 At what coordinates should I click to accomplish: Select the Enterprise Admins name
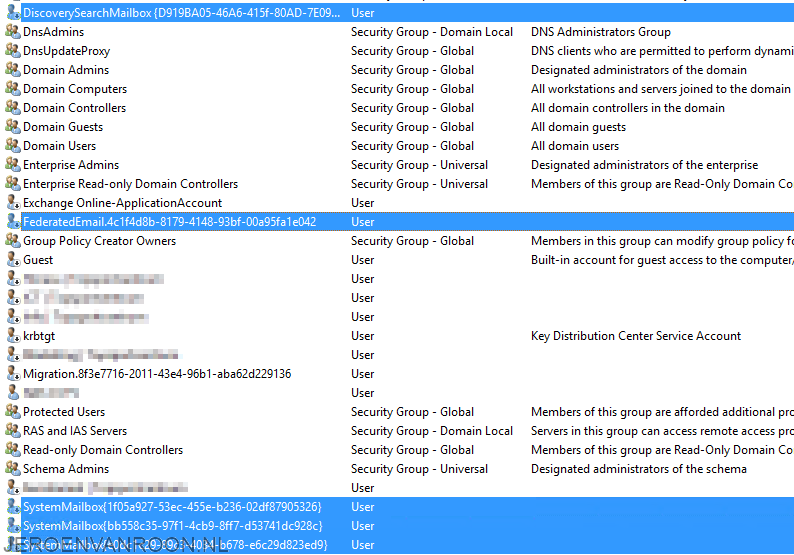tap(71, 165)
